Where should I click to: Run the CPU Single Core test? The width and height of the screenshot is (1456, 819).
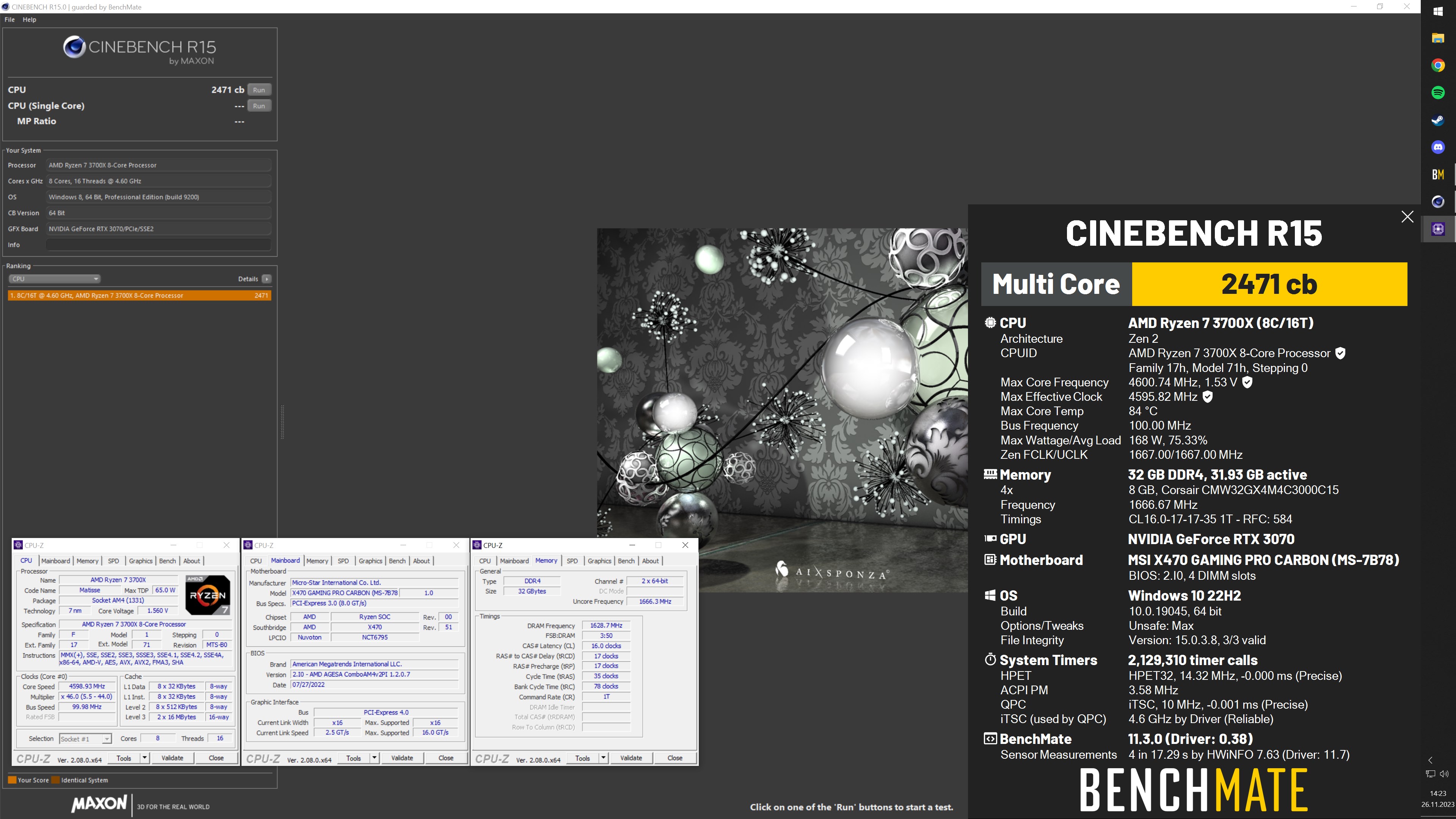coord(259,106)
